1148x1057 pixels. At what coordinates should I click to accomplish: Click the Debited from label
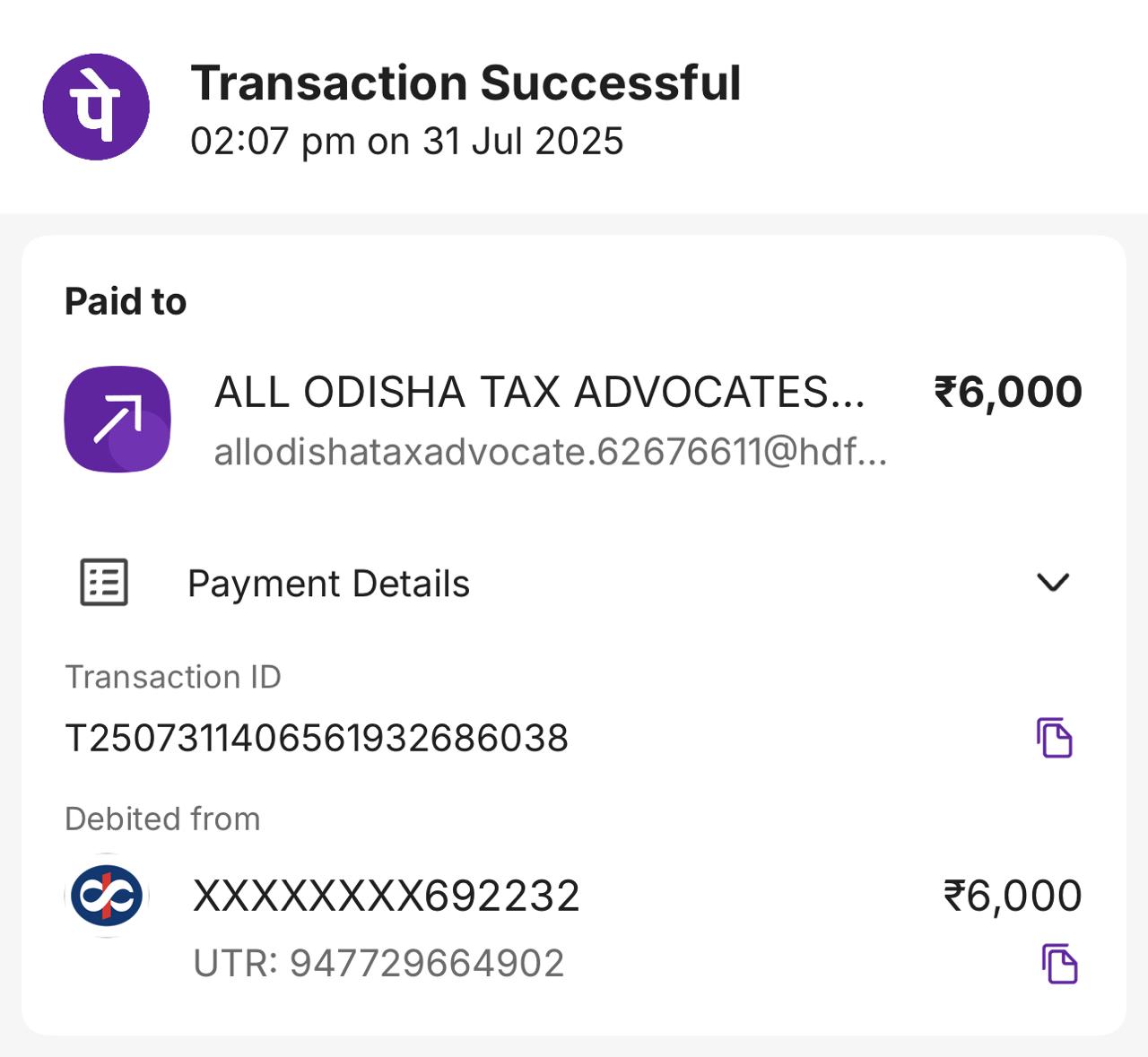(162, 819)
